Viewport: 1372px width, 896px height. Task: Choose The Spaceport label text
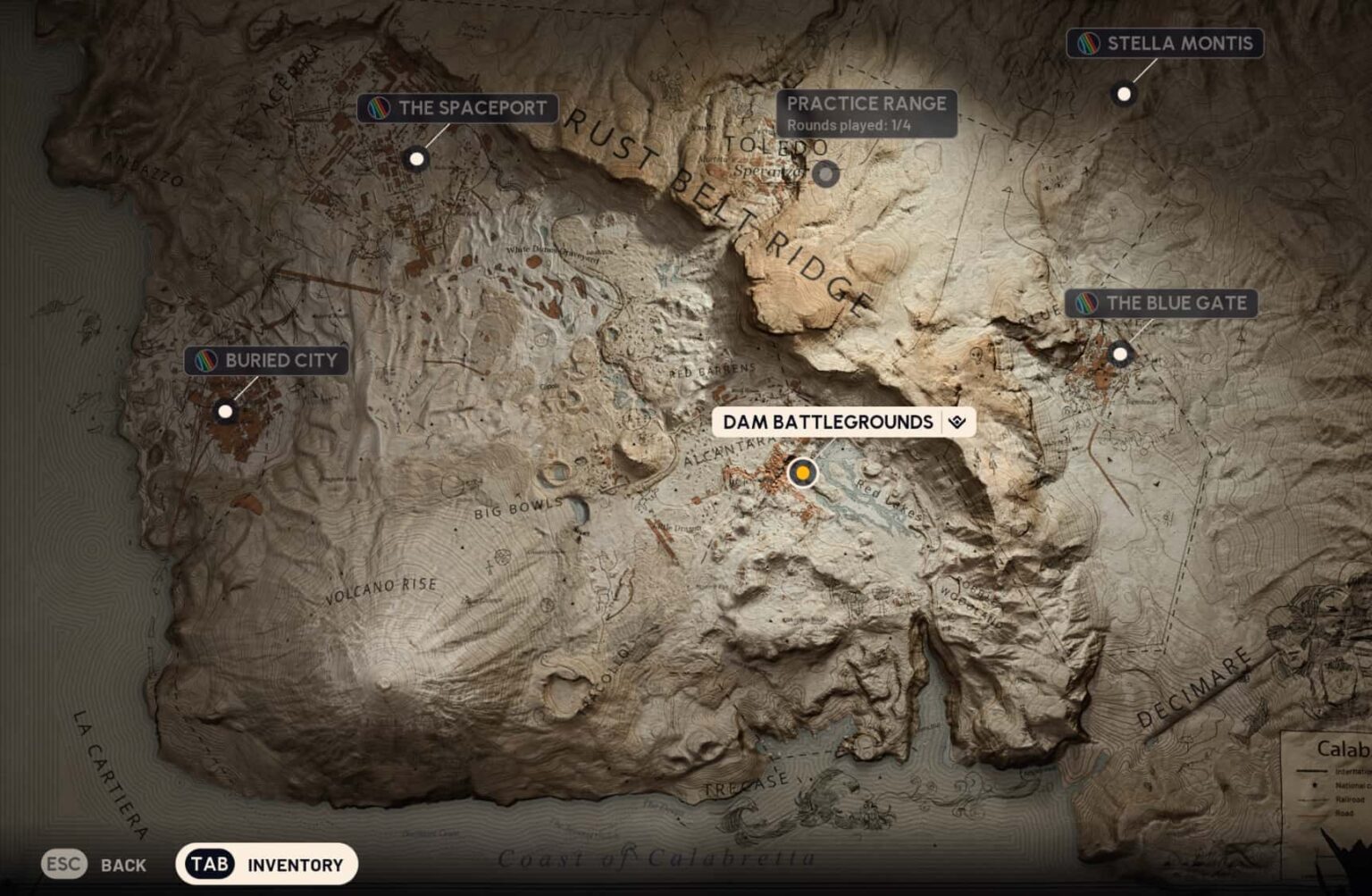pyautogui.click(x=473, y=108)
